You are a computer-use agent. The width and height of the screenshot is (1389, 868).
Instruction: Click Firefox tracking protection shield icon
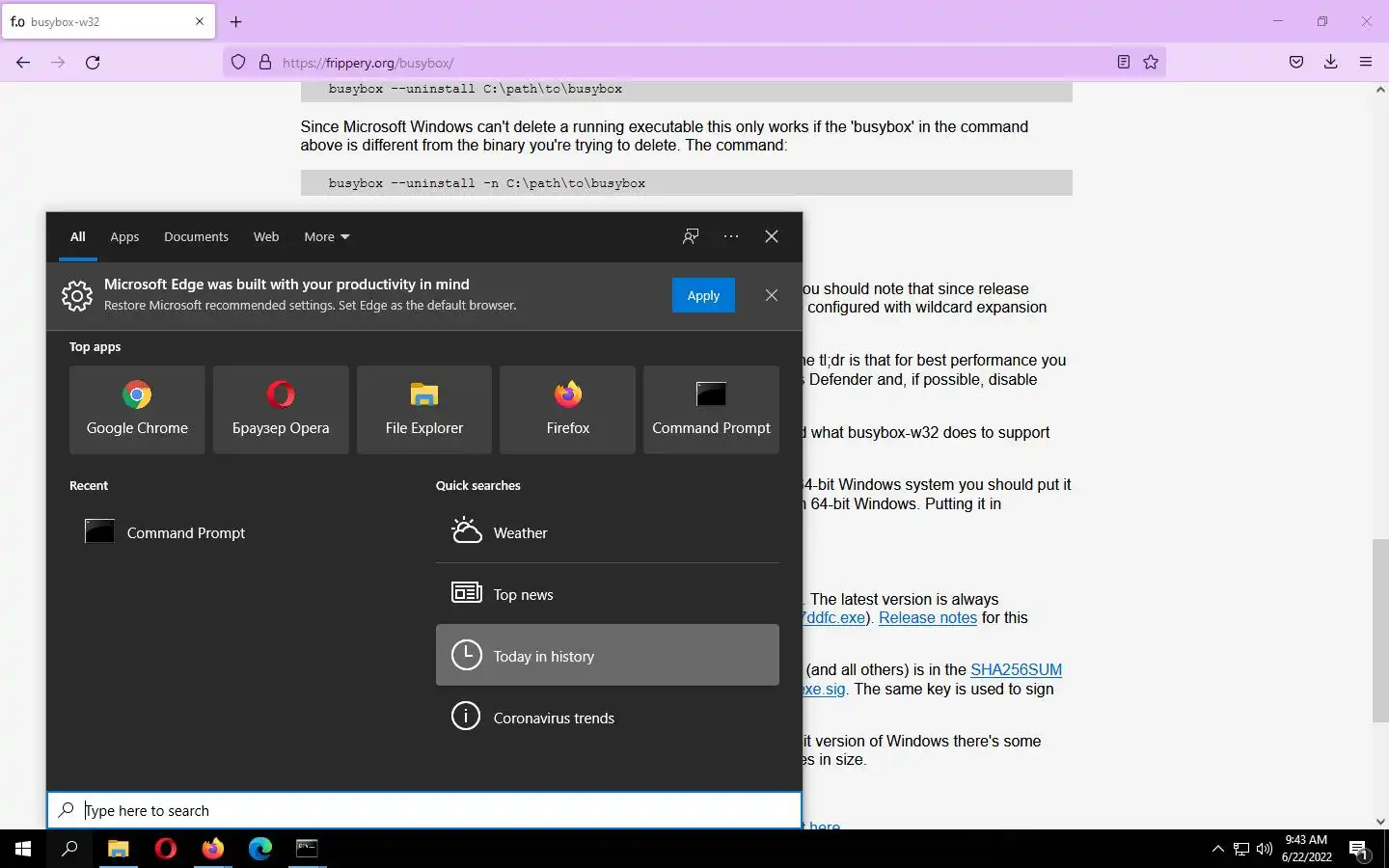click(238, 63)
